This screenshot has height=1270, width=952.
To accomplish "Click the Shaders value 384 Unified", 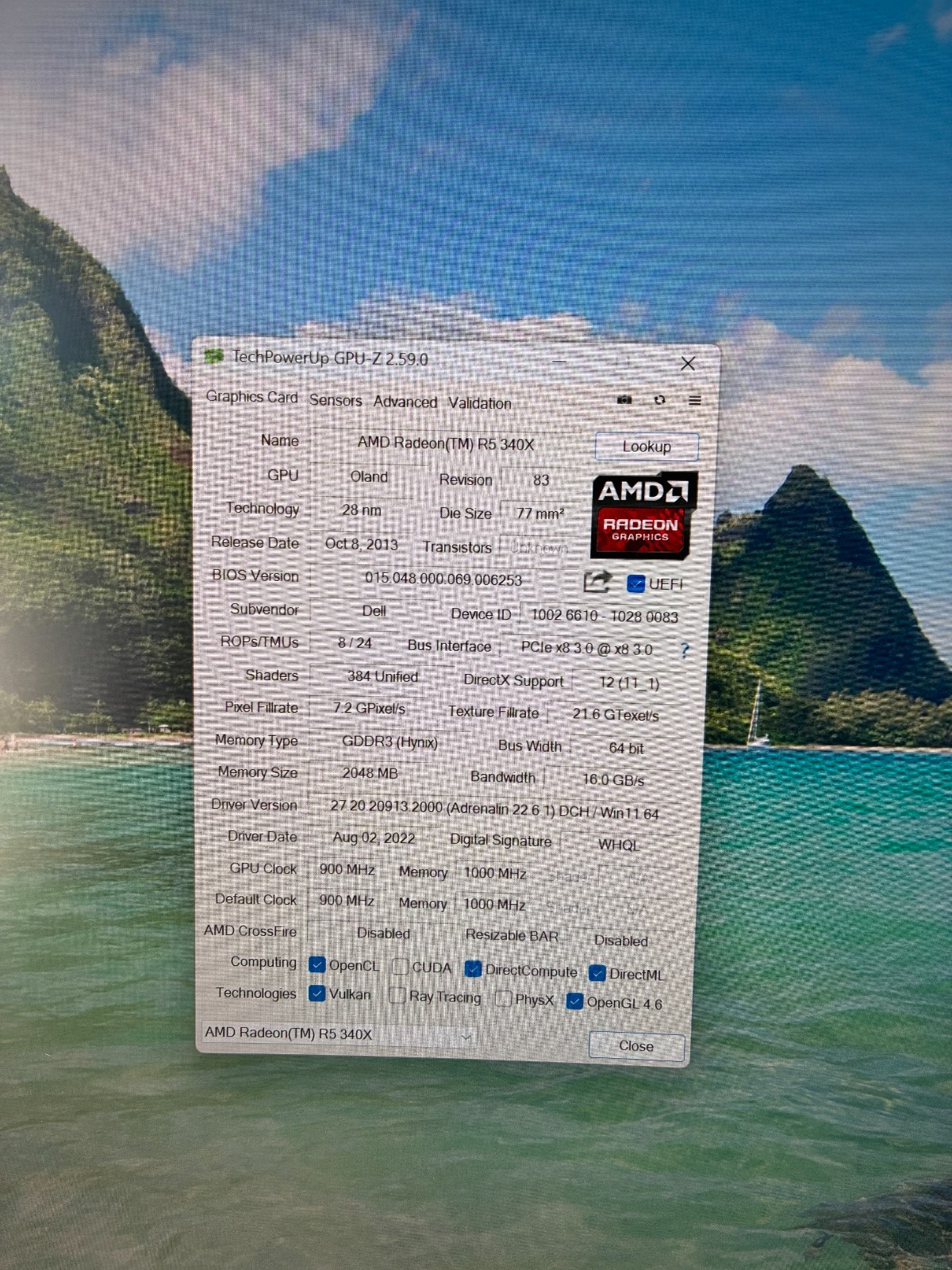I will click(x=382, y=676).
